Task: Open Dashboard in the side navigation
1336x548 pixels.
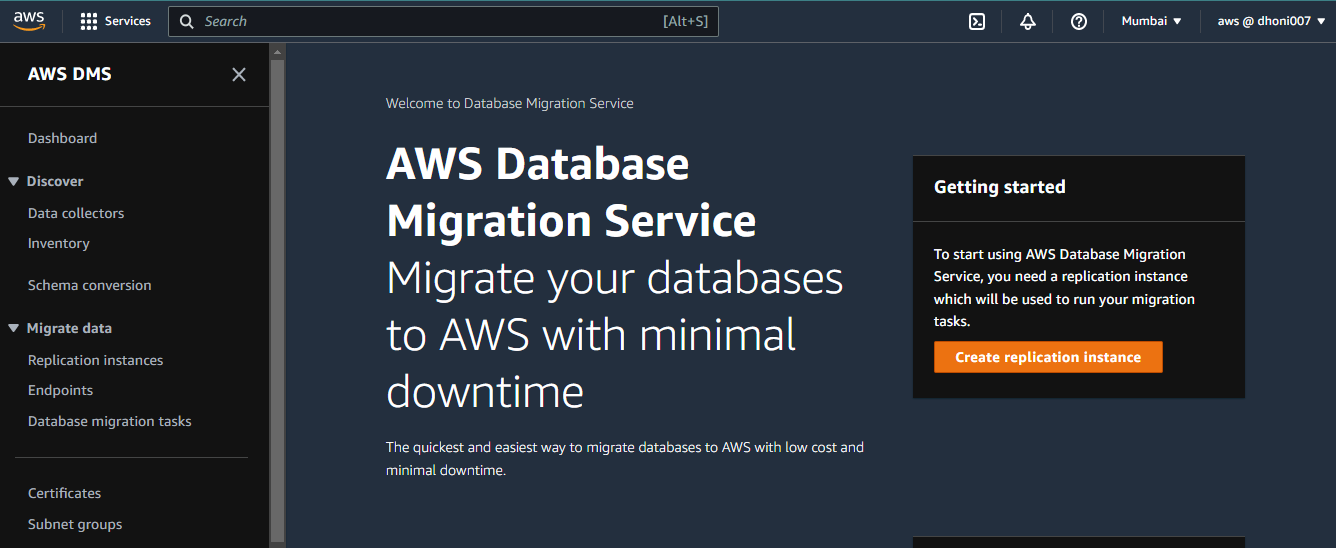Action: pos(62,138)
